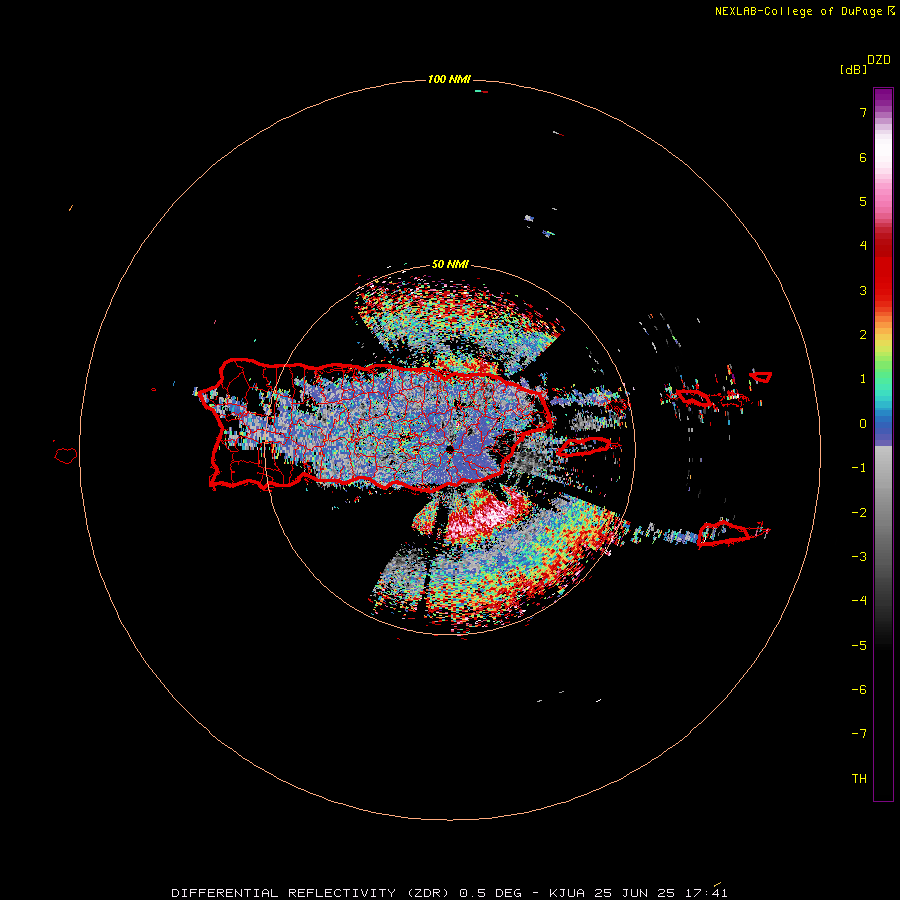Click the KJUA station identifier in title
This screenshot has height=900, width=900.
567,893
